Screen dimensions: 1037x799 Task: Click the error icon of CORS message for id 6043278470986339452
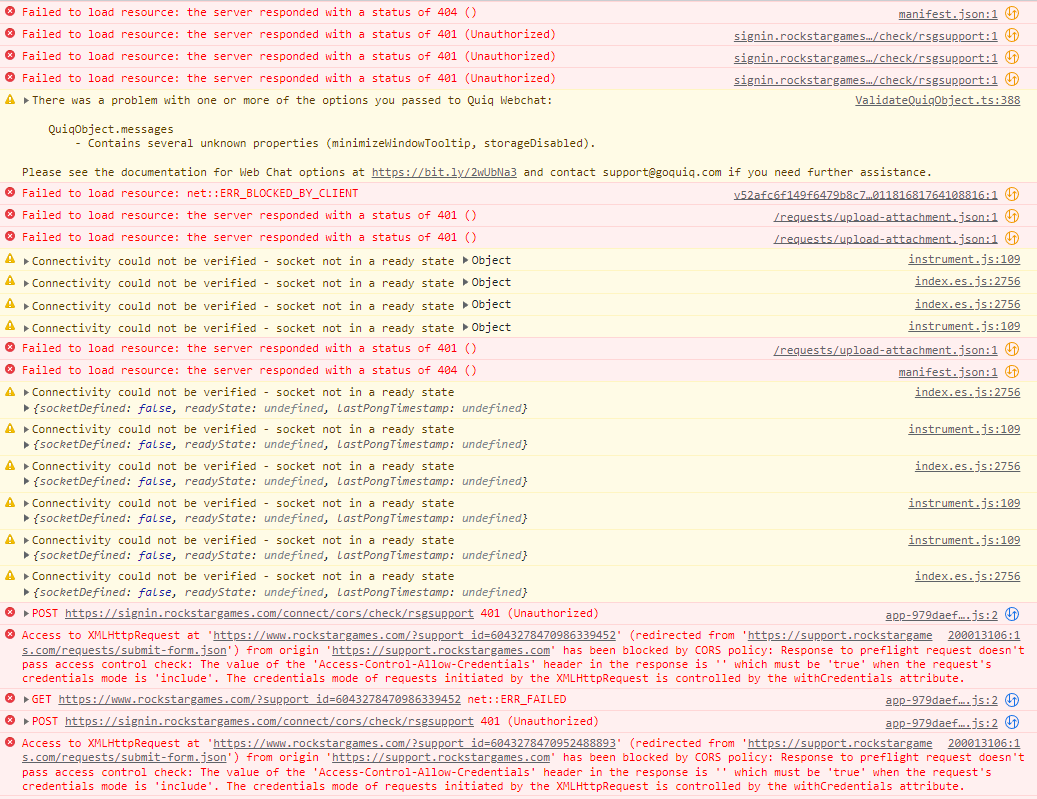click(10, 634)
